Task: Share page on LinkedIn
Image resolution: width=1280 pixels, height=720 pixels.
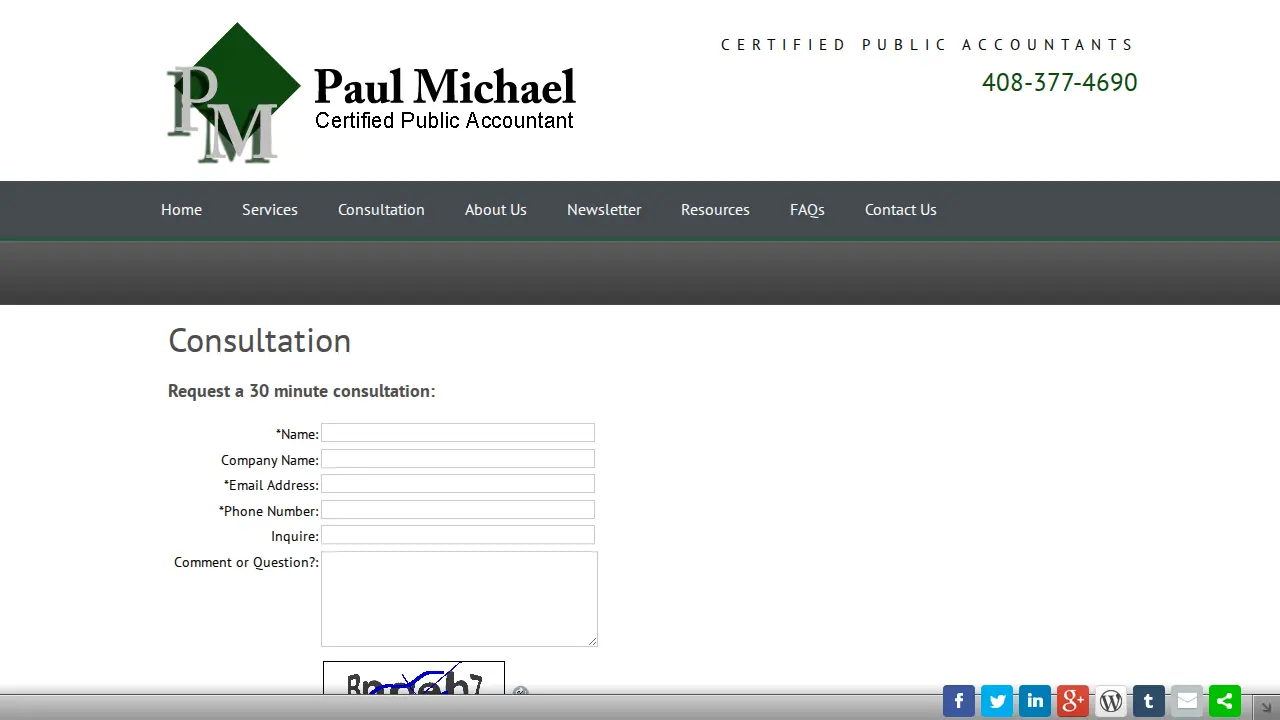Action: 1035,701
